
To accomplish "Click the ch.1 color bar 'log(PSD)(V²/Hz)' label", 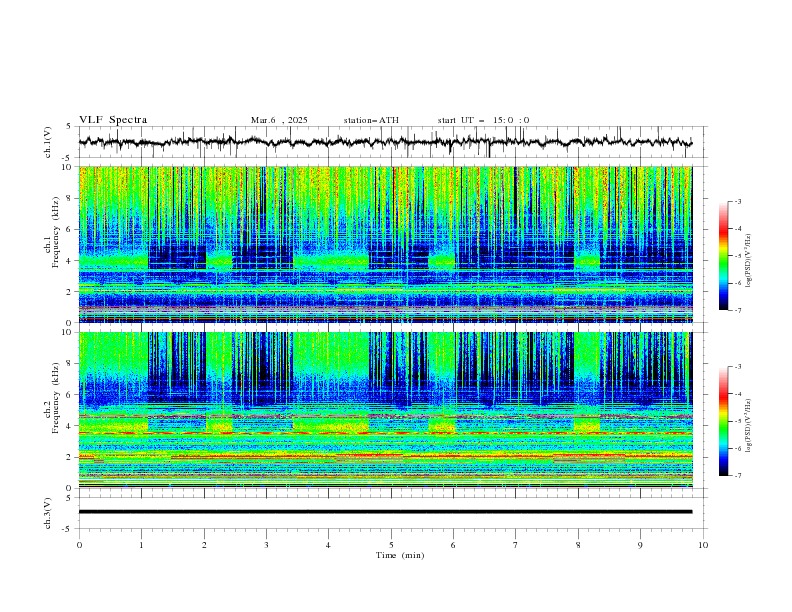I will point(749,261).
